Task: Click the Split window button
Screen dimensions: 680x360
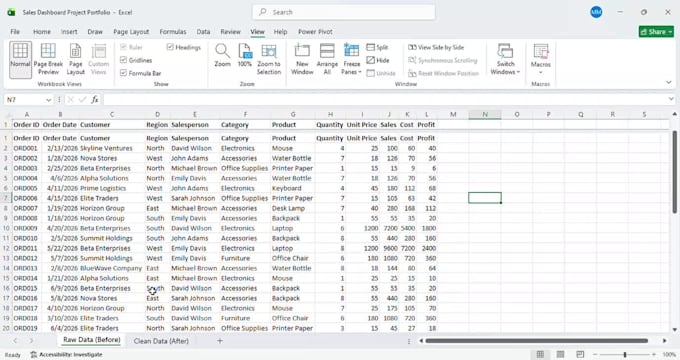Action: (377, 47)
